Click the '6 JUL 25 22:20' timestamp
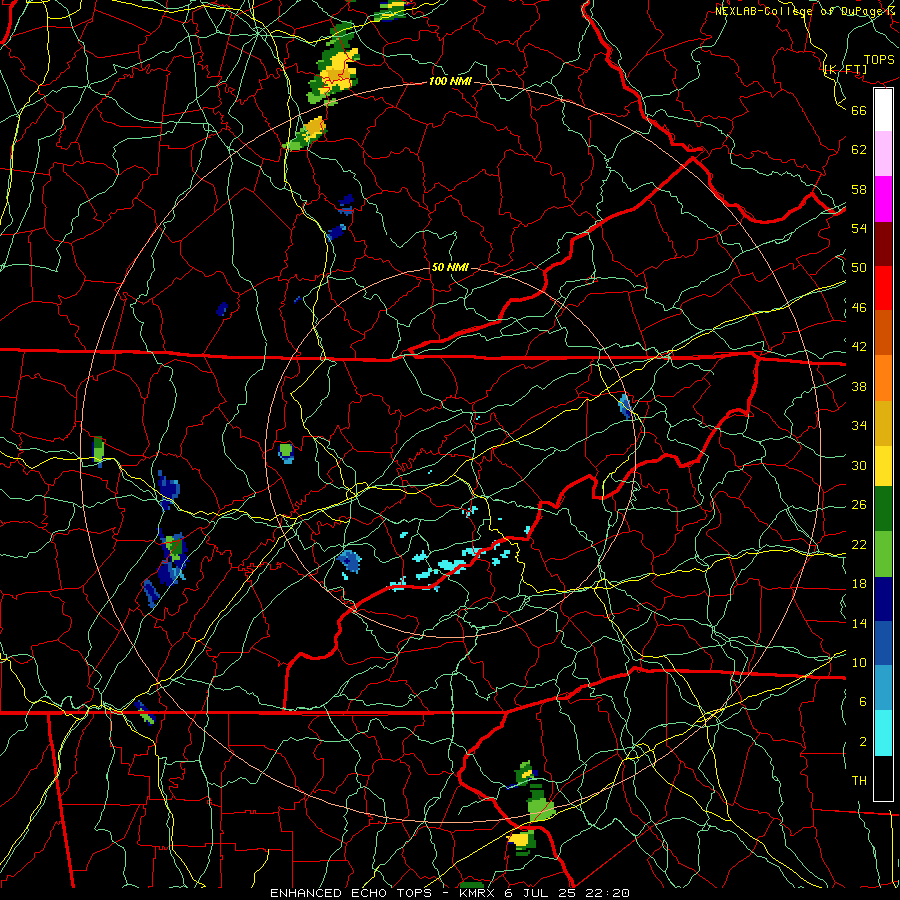 pyautogui.click(x=567, y=893)
